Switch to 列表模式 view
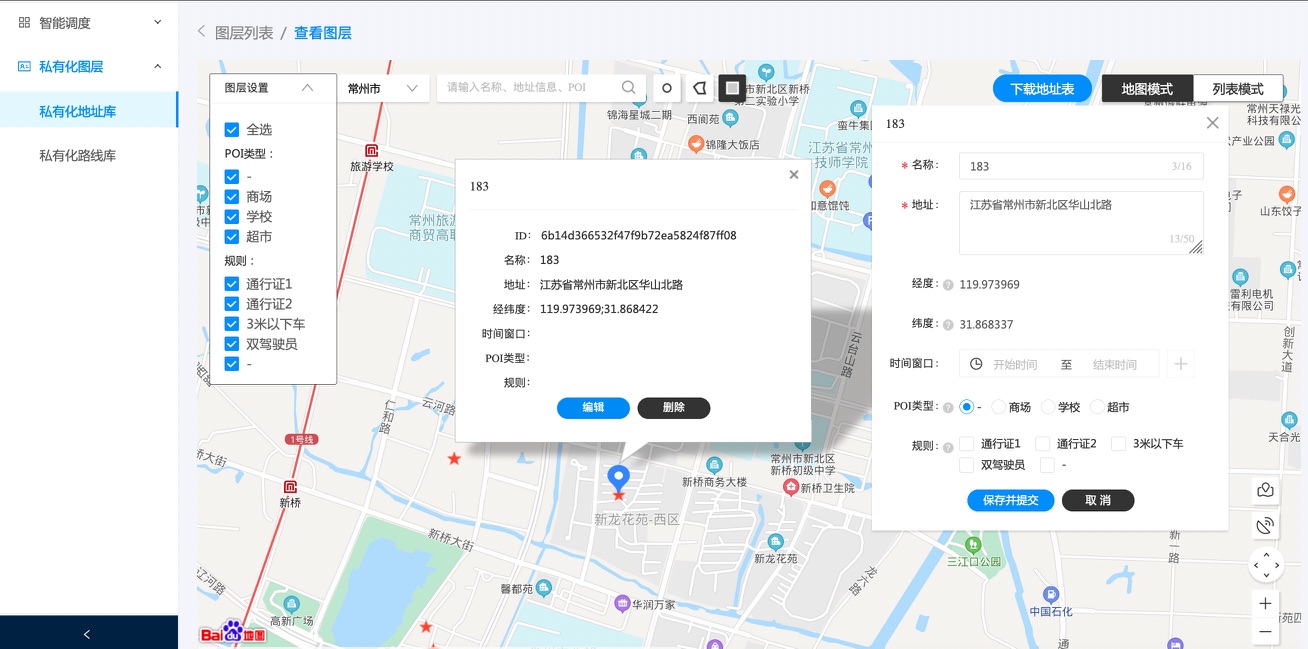The height and width of the screenshot is (649, 1308). 1238,89
